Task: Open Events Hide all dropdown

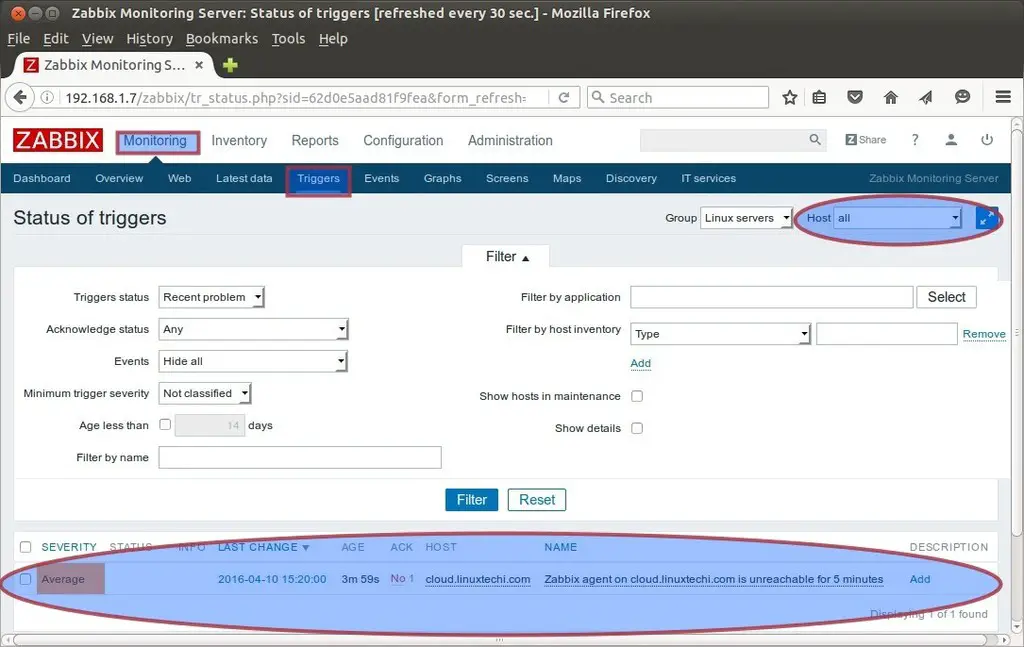Action: click(x=253, y=361)
